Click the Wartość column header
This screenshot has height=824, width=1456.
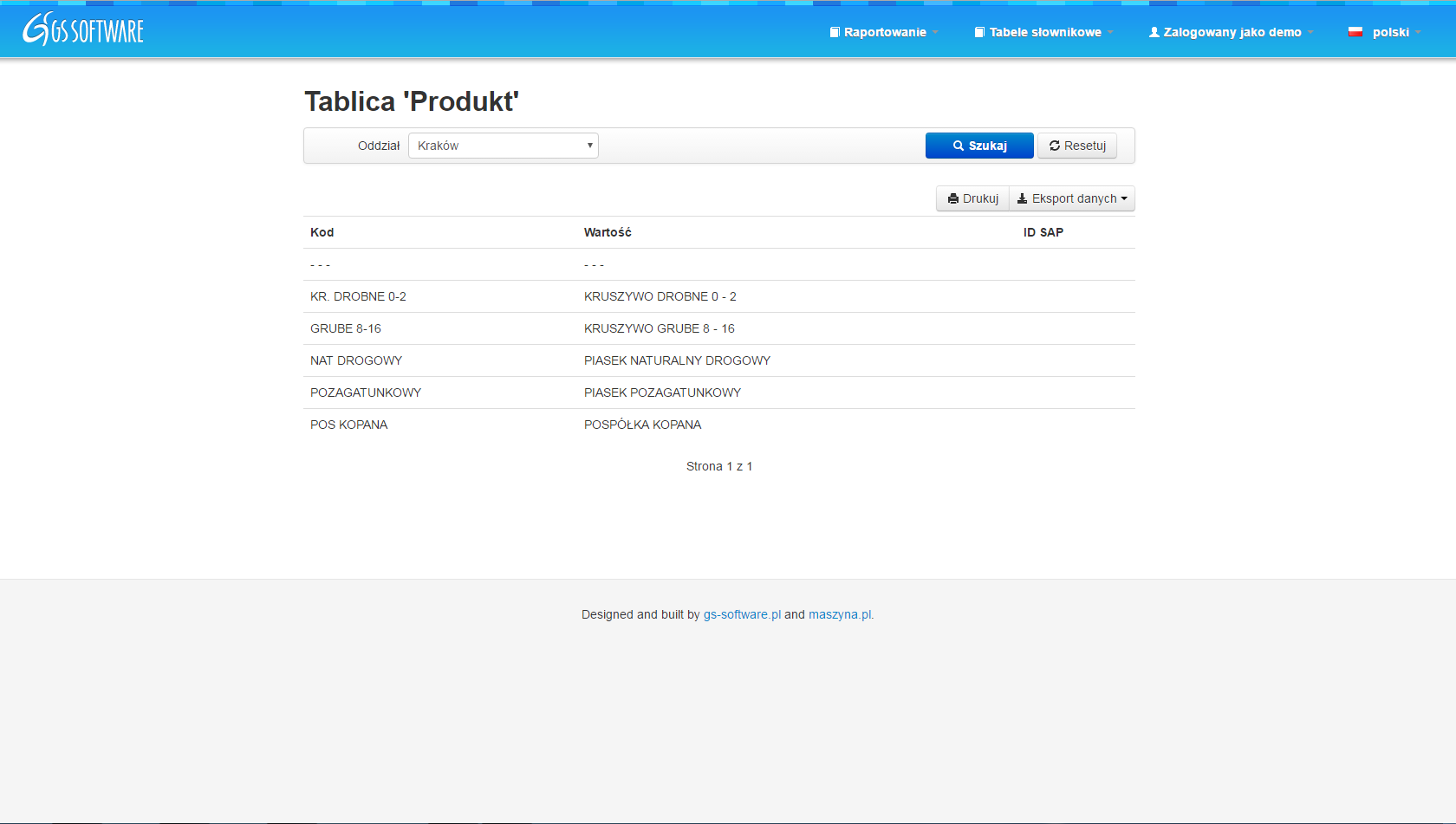(x=608, y=232)
